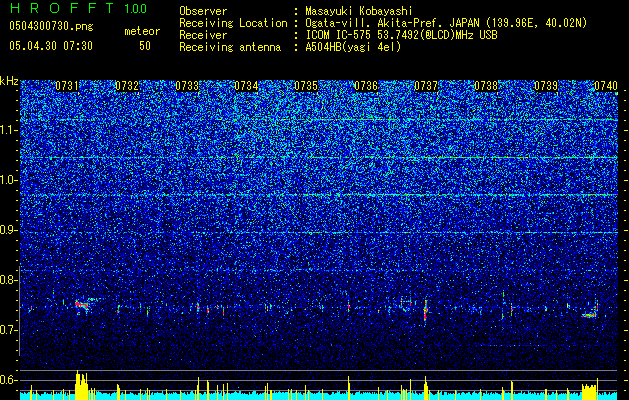Click the 'meteor' label
629x400 pixels.
tap(142, 31)
